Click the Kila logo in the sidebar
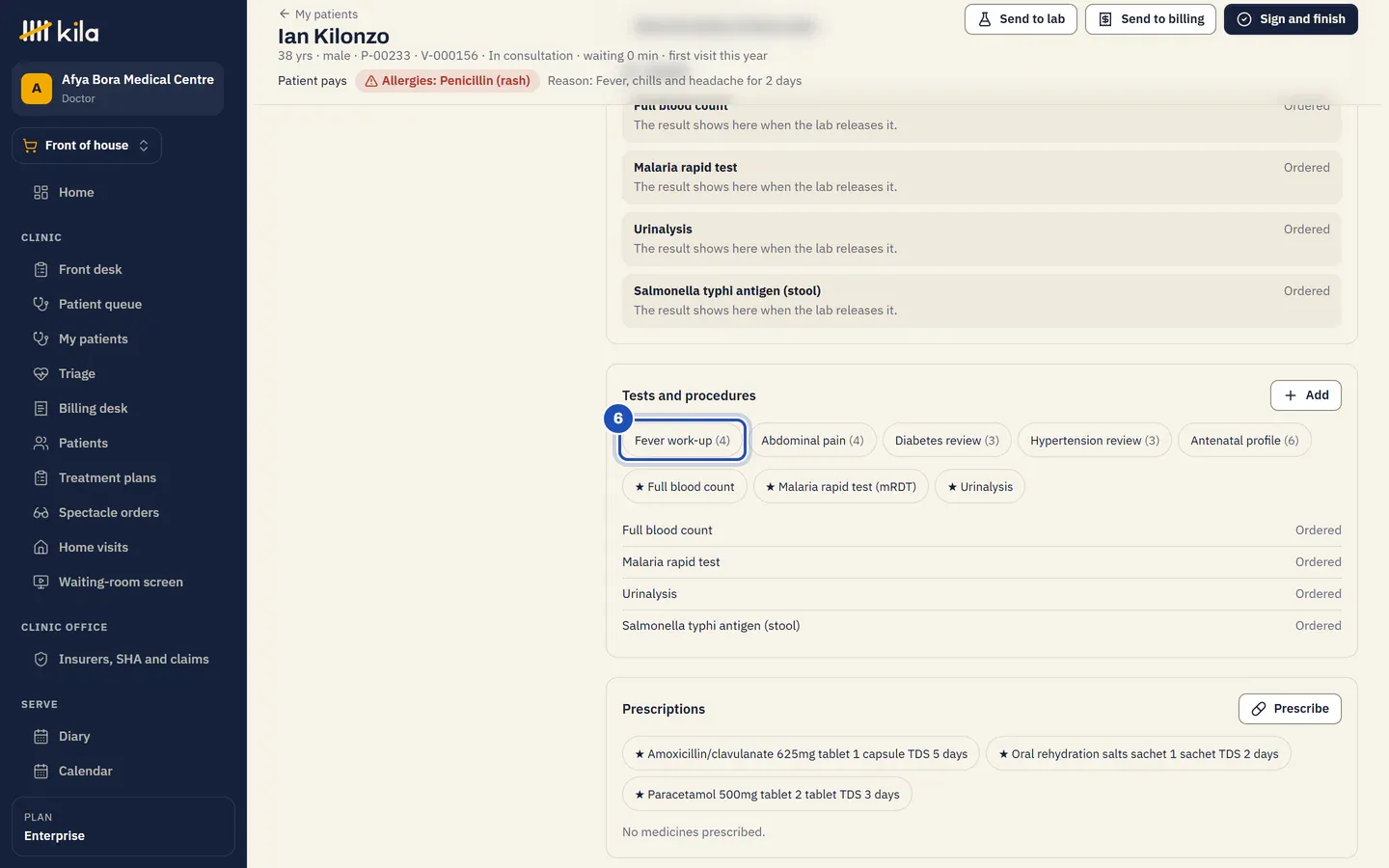The width and height of the screenshot is (1389, 868). click(60, 32)
